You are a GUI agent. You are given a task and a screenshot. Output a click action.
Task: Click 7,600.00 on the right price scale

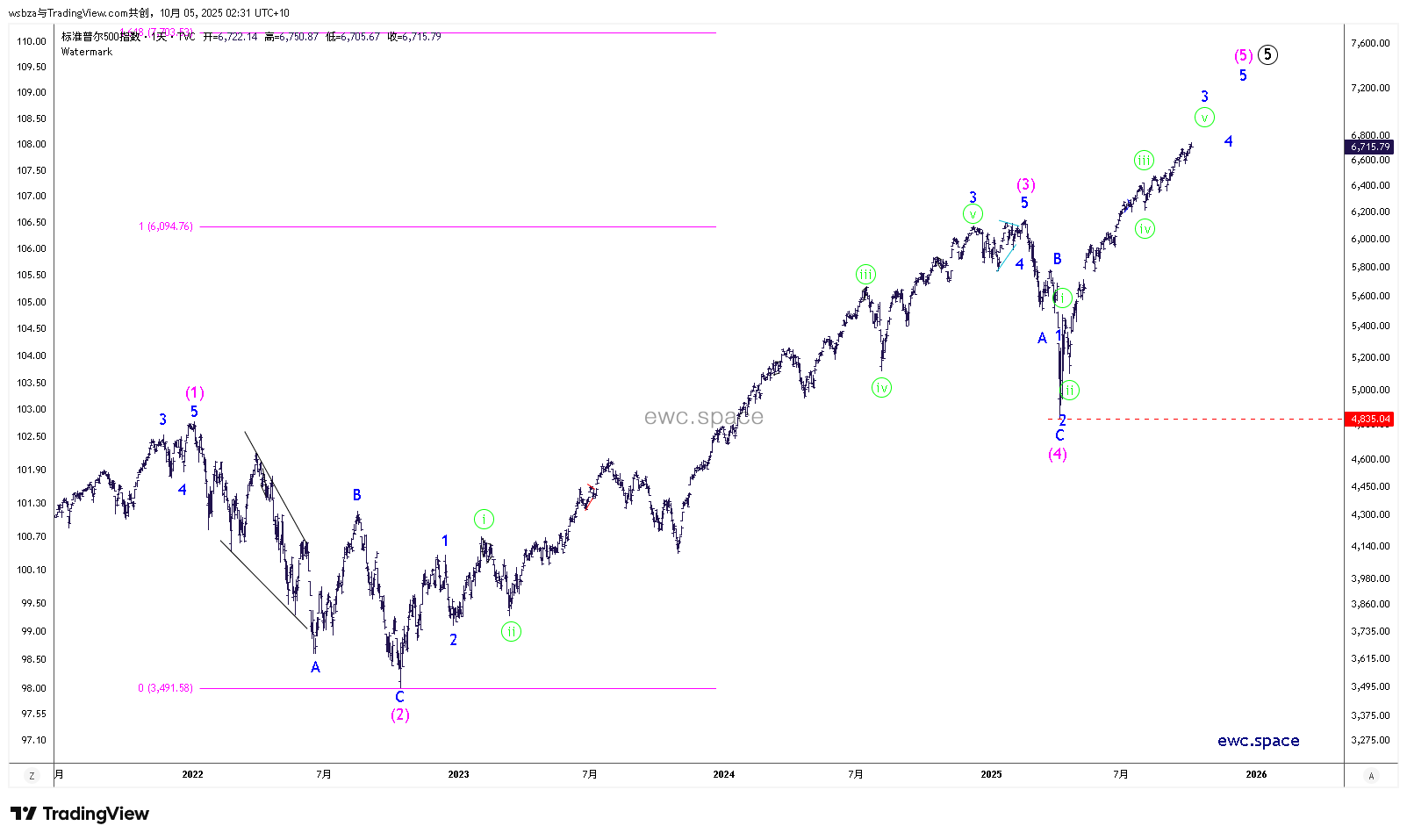point(1370,43)
